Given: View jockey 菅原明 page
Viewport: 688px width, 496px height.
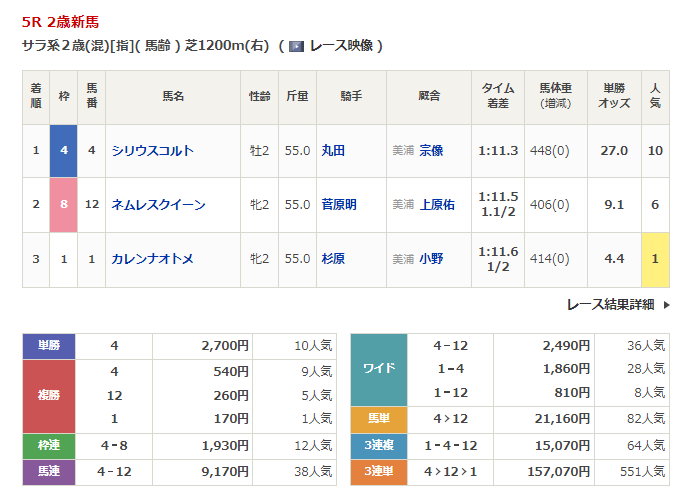Looking at the screenshot, I should (339, 205).
